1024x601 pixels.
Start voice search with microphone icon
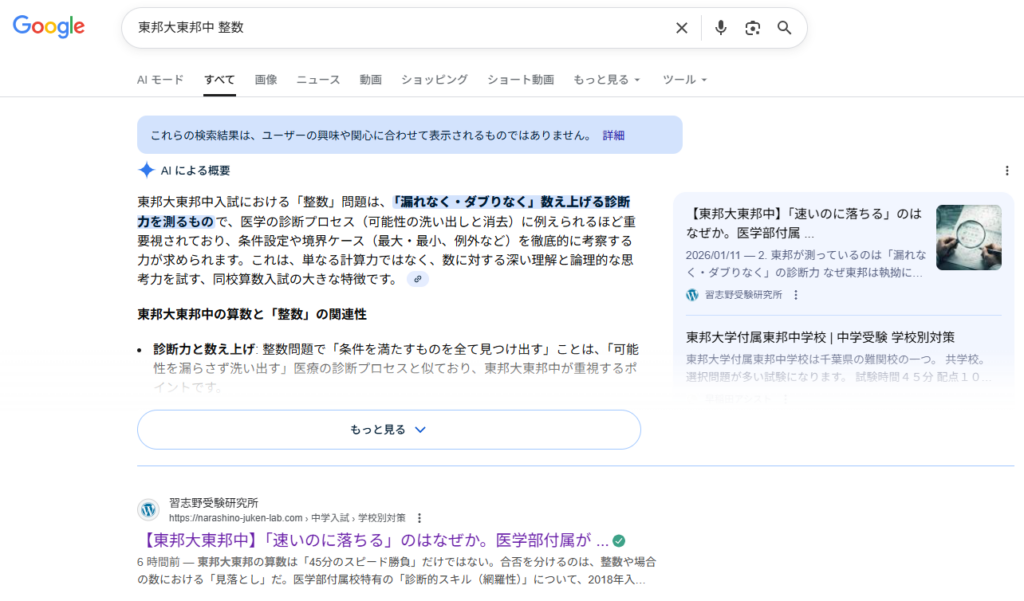click(720, 28)
